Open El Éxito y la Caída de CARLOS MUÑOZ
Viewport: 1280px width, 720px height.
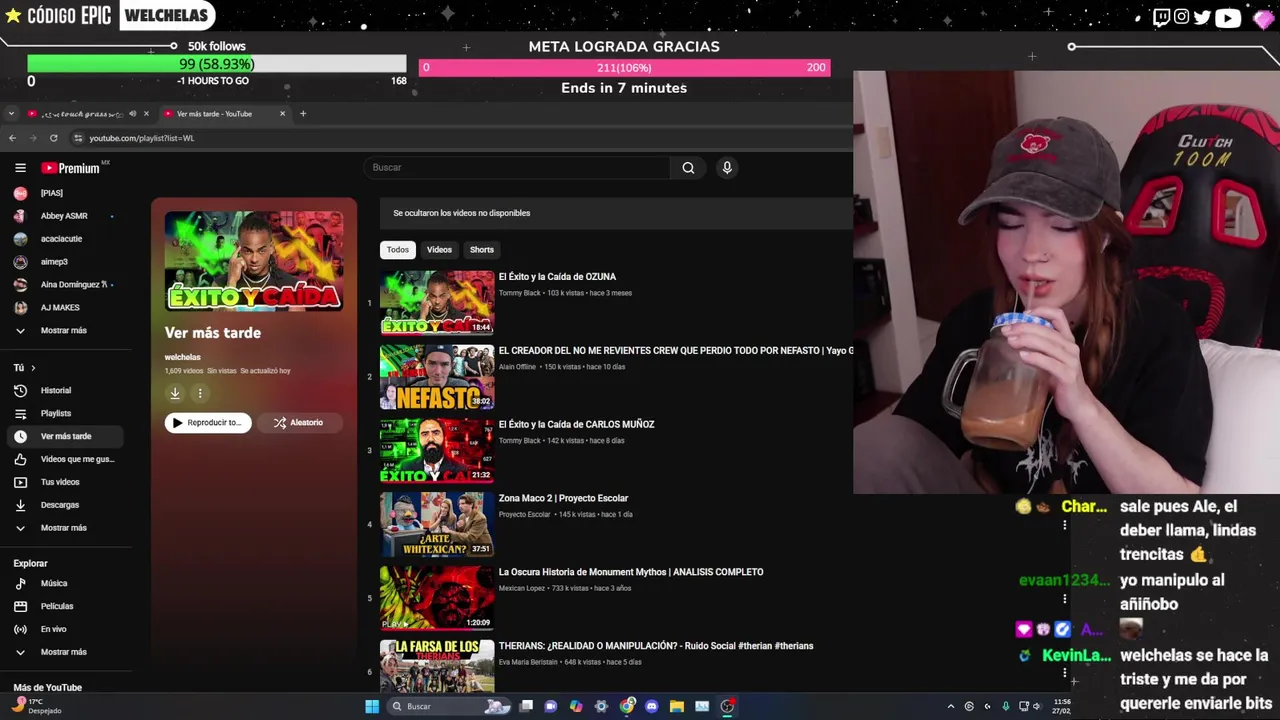(x=576, y=424)
